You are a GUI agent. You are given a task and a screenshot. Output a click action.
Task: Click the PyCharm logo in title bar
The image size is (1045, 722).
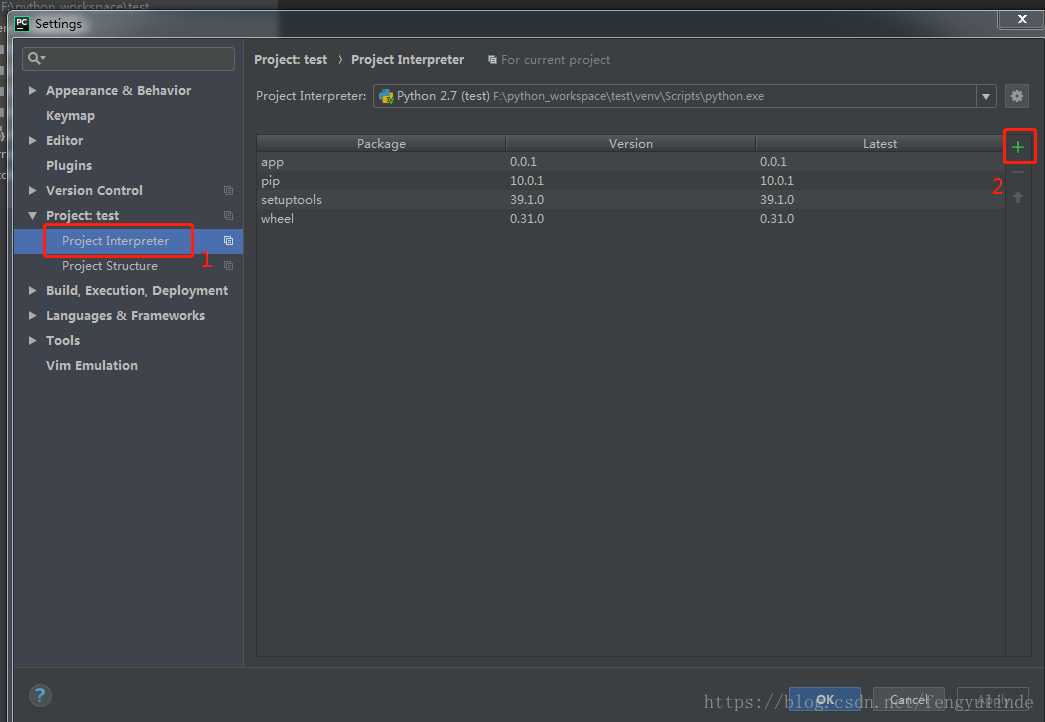[x=22, y=23]
